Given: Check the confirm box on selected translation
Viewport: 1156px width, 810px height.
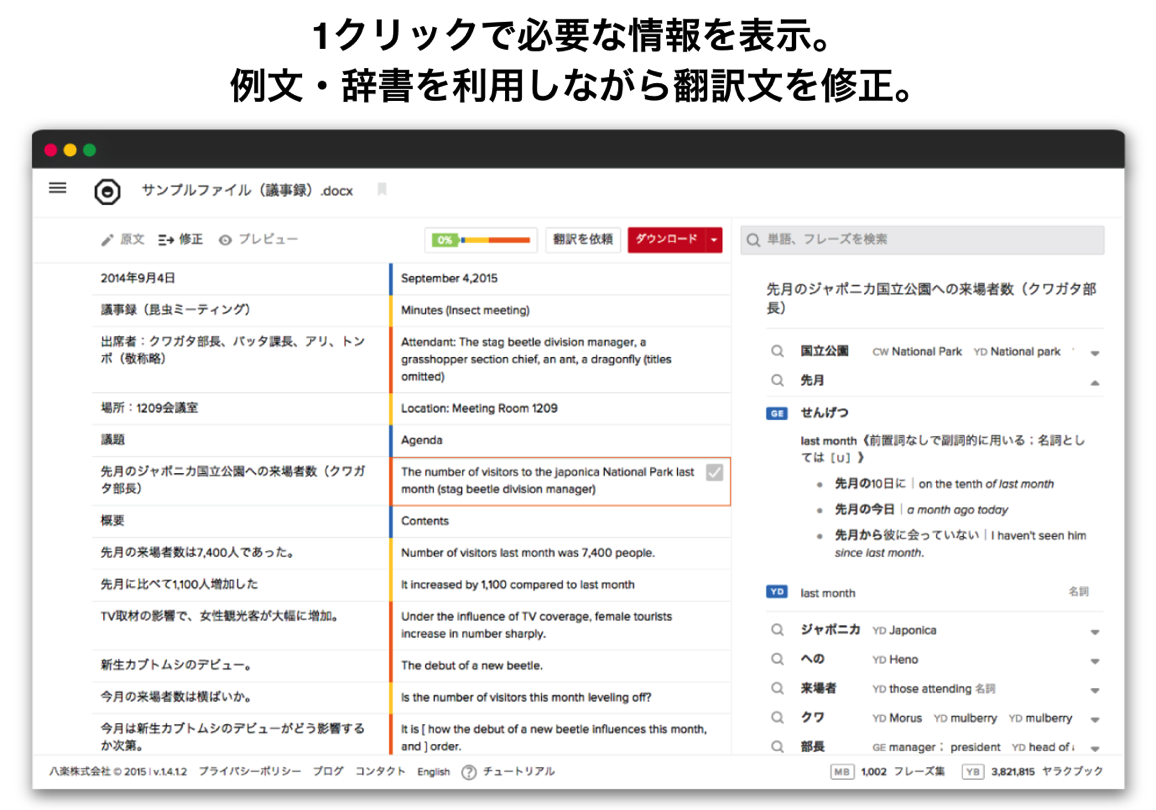Looking at the screenshot, I should (x=714, y=472).
